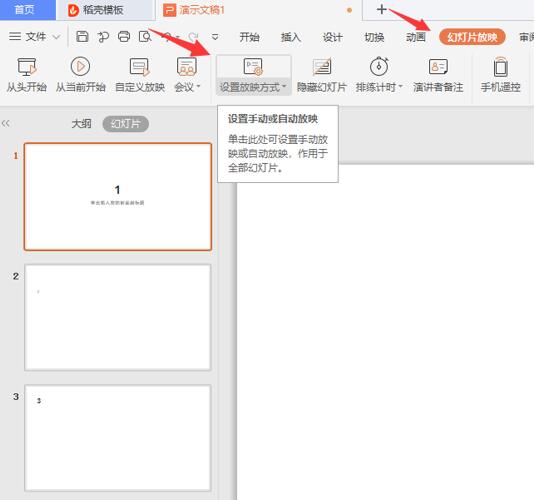Switch to the 动画 animation tab
The width and height of the screenshot is (535, 500).
tap(416, 37)
